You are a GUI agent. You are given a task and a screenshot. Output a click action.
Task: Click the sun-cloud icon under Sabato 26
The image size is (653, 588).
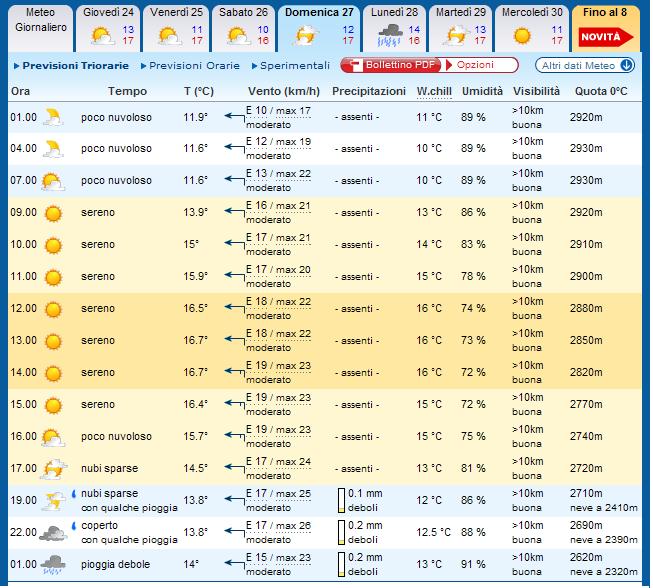click(238, 36)
